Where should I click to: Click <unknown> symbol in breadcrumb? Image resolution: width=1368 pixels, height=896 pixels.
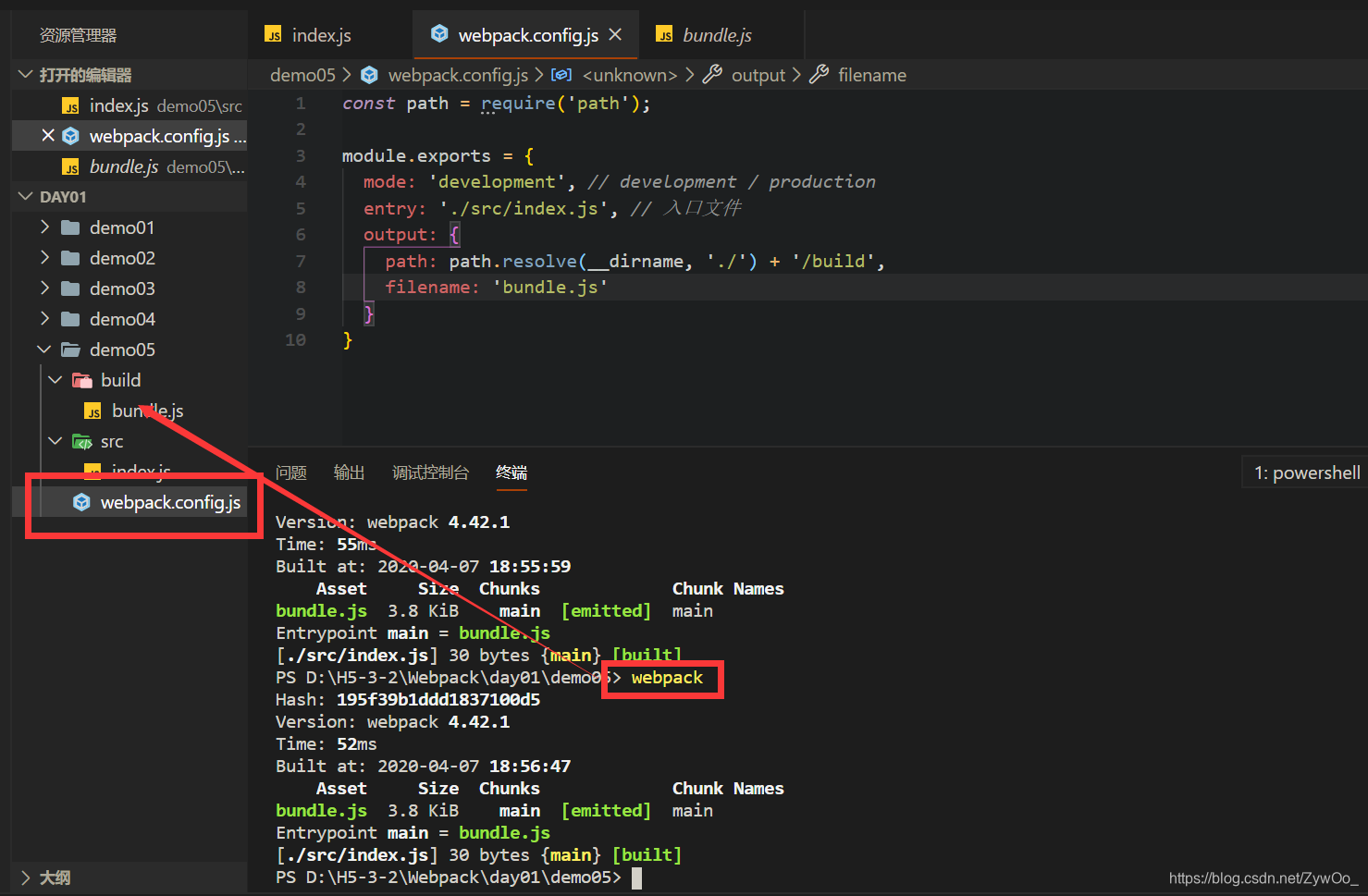[x=630, y=75]
